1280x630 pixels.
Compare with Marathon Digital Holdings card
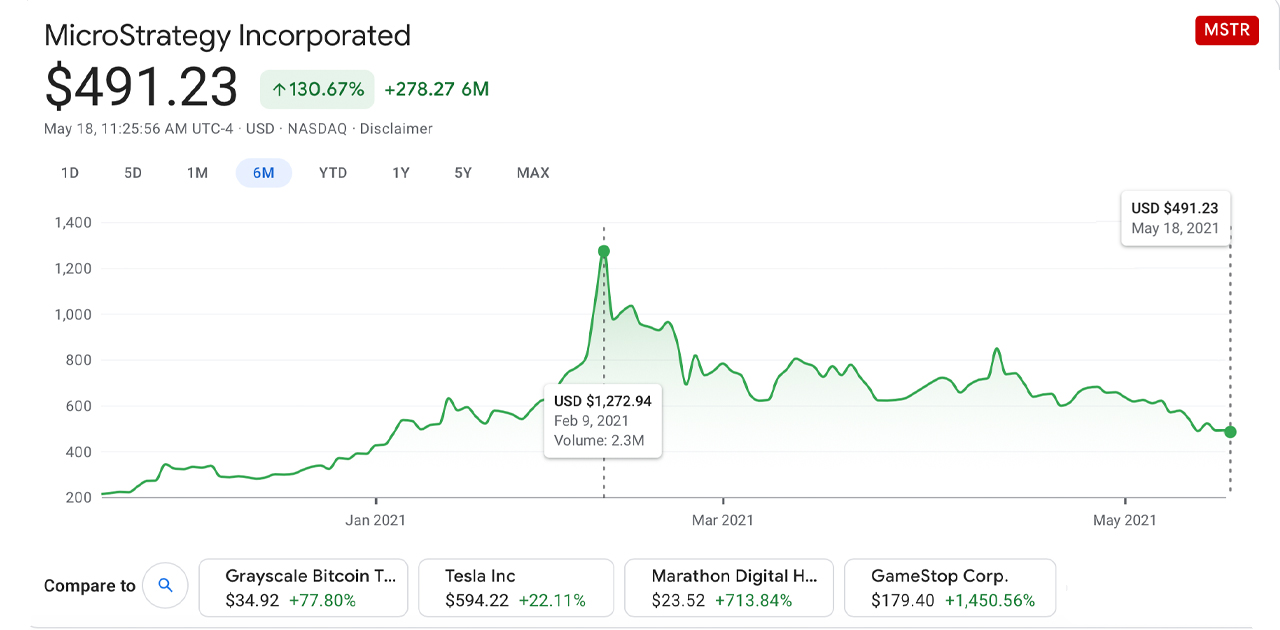[729, 588]
